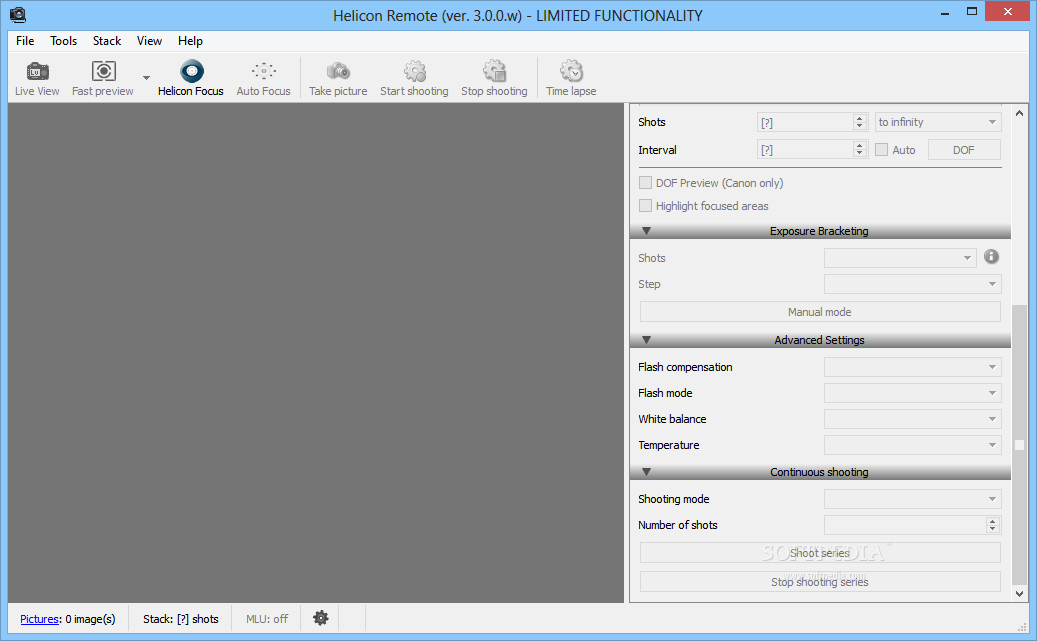Click the settings gear in status bar

[x=321, y=618]
